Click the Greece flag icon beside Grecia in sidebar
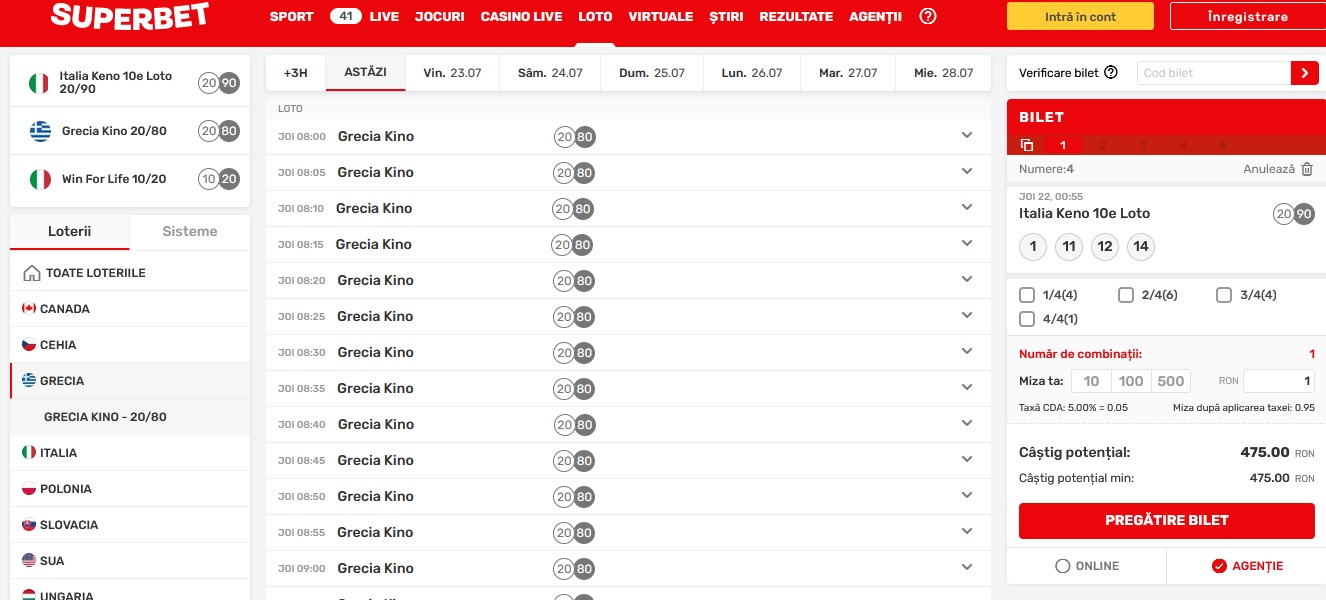Screen dimensions: 1326x600 coord(29,381)
